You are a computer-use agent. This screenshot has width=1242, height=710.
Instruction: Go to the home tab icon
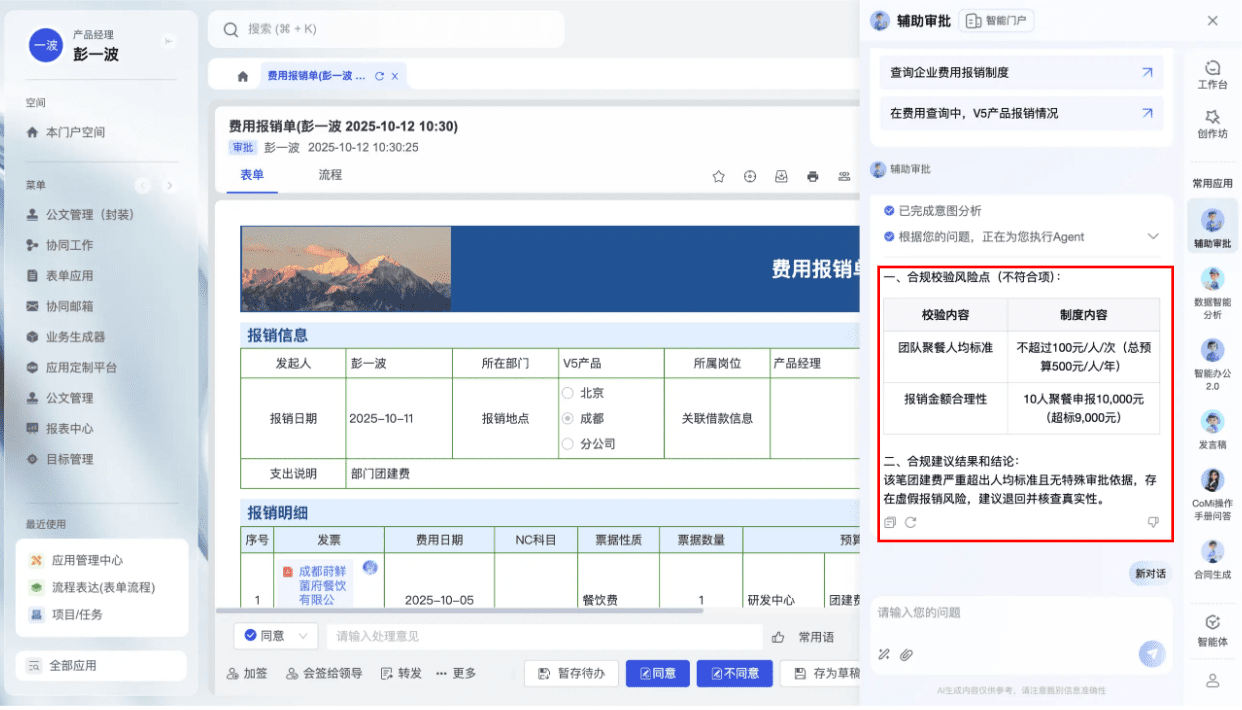[242, 76]
